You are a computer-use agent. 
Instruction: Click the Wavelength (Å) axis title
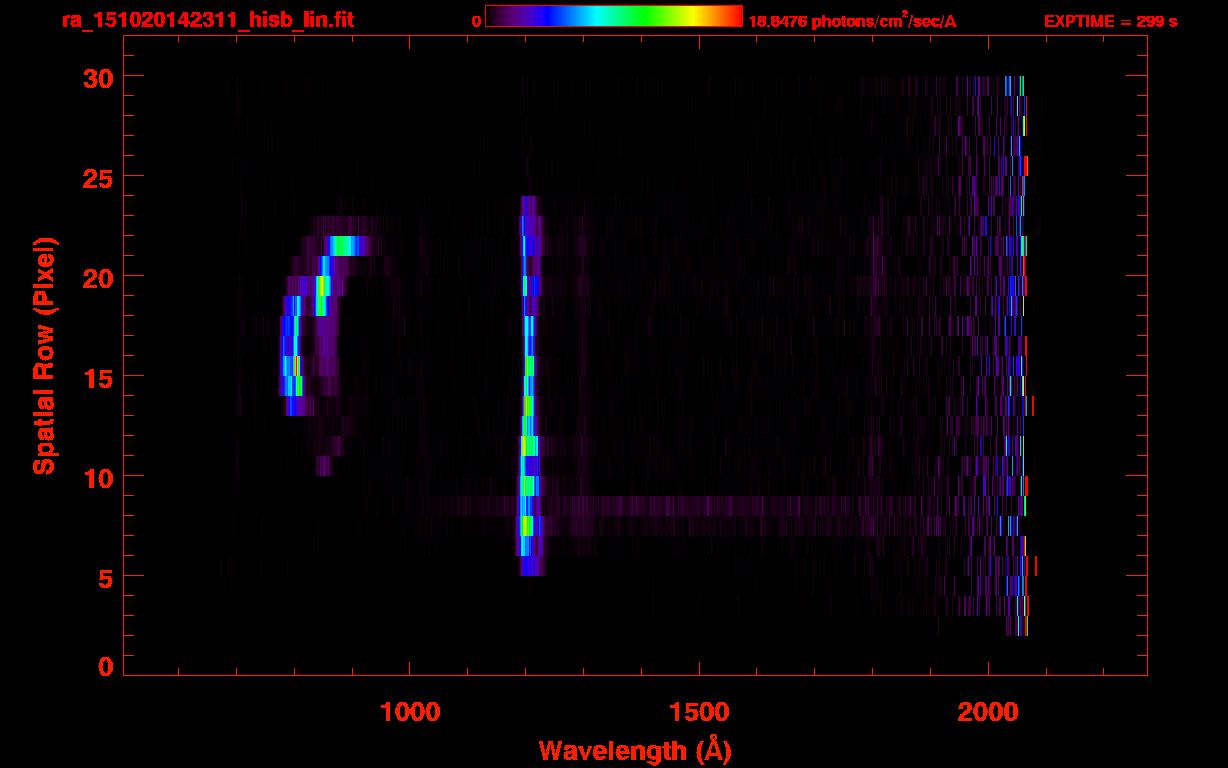635,750
